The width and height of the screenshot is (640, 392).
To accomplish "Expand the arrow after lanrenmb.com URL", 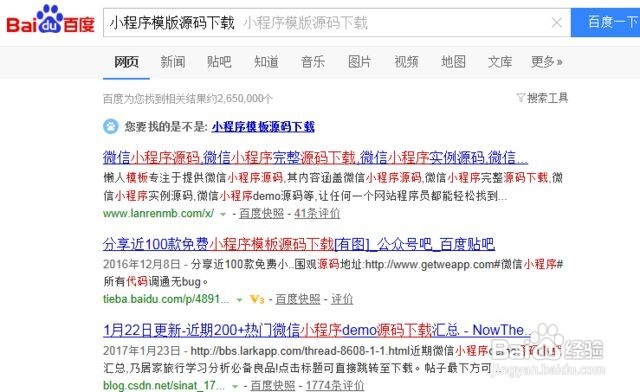I will [223, 214].
